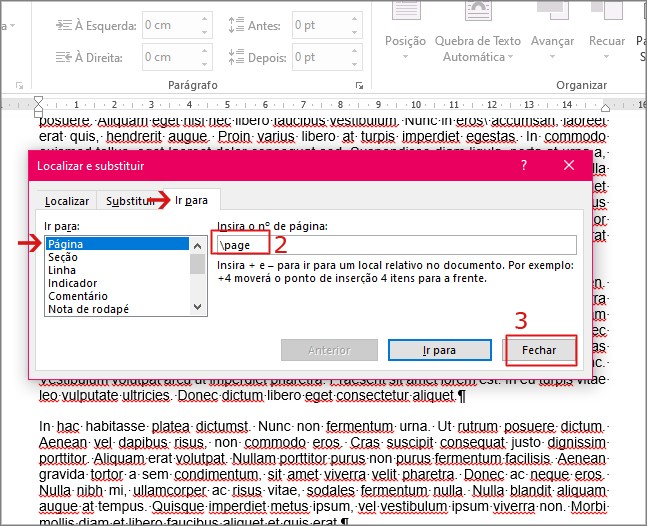Decrease Depois spacing value
Screen dimensions: 647x526
pyautogui.click(x=355, y=64)
